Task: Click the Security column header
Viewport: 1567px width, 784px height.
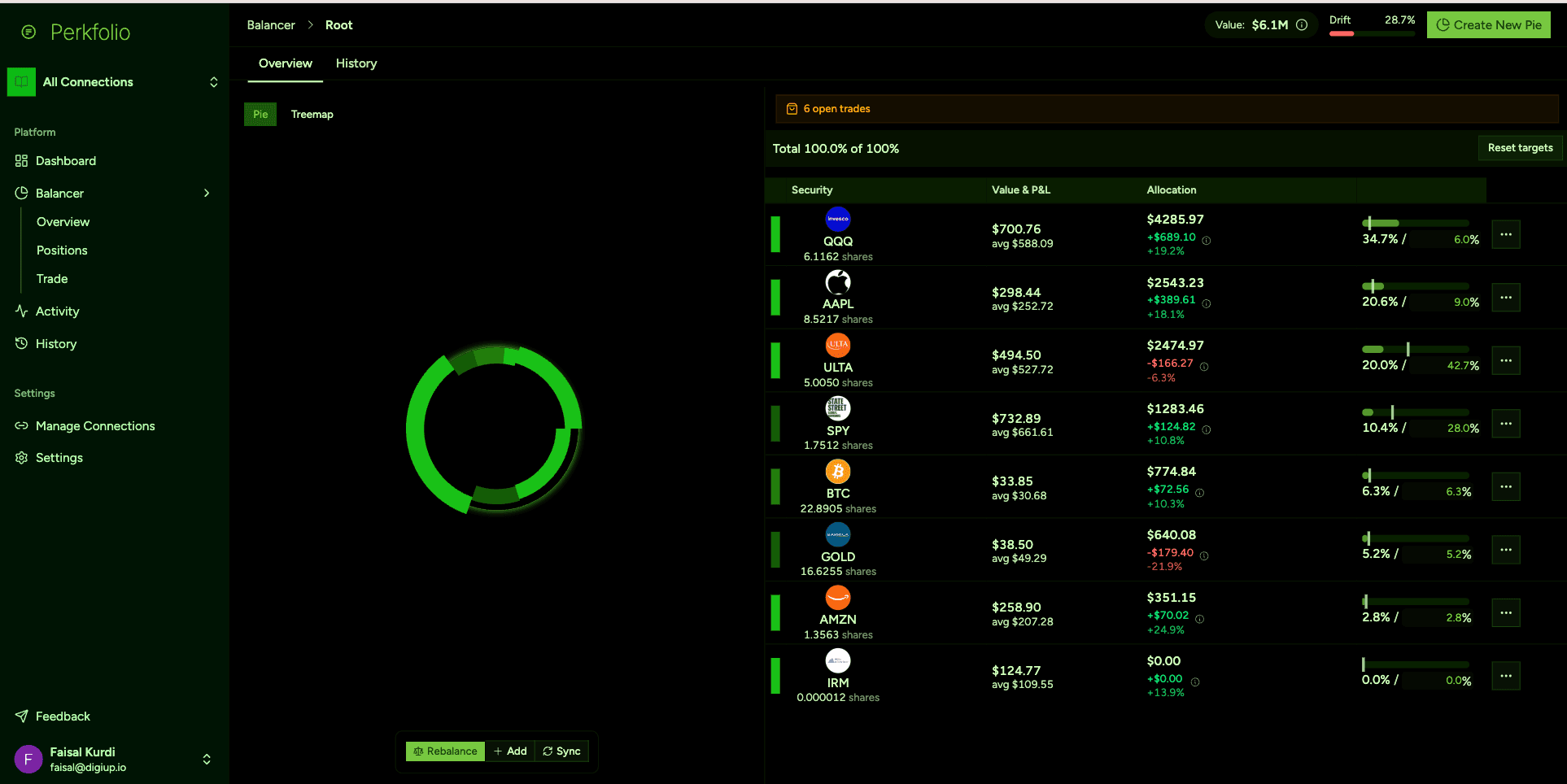Action: (812, 190)
